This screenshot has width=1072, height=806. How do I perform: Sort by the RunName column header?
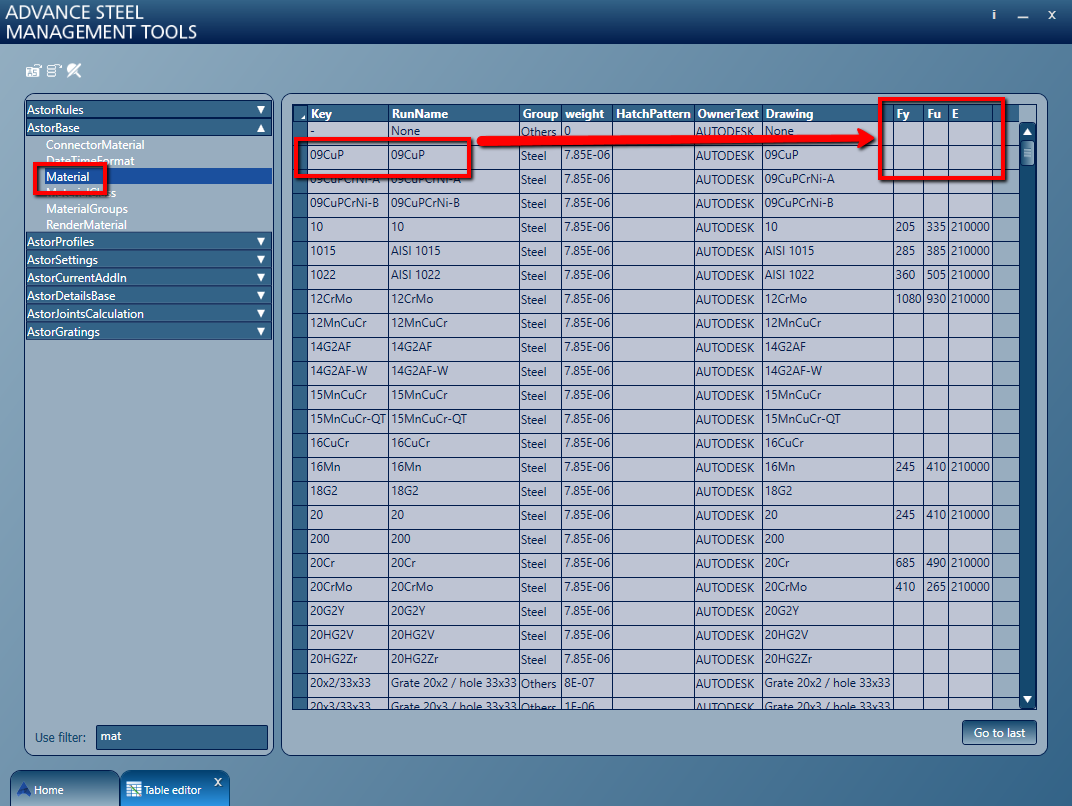click(454, 113)
